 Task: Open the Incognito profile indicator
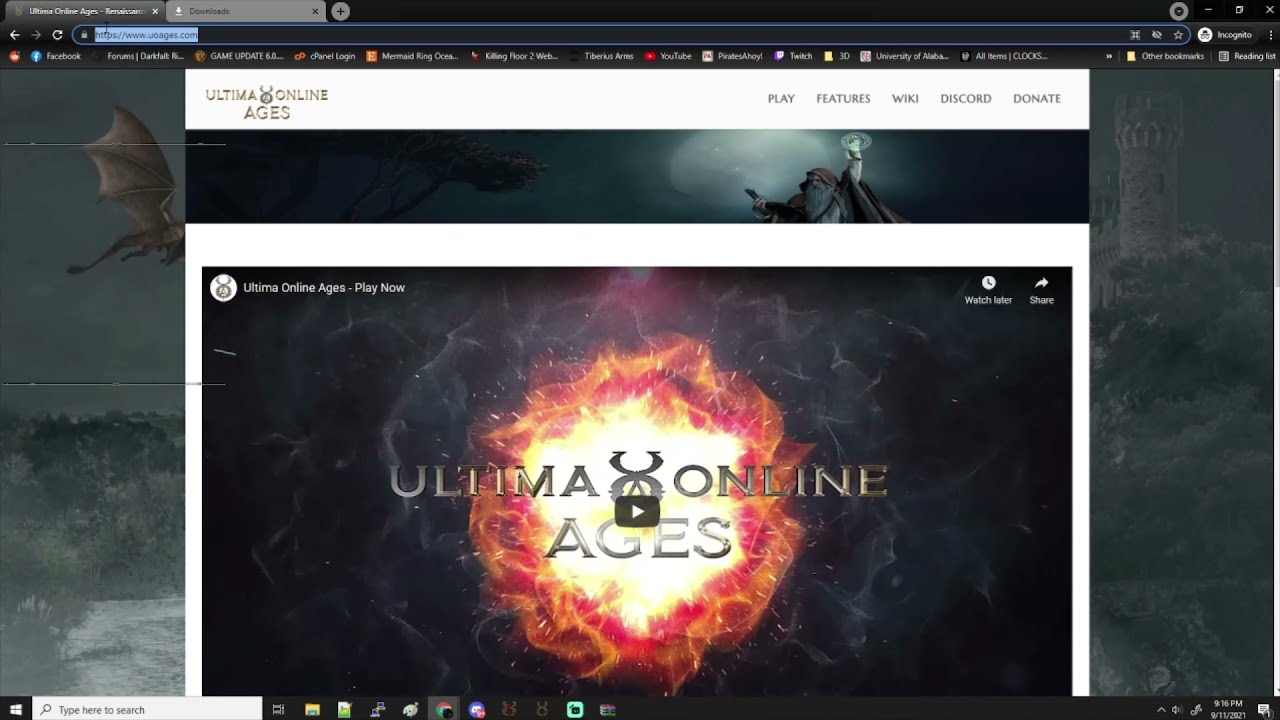point(1225,34)
